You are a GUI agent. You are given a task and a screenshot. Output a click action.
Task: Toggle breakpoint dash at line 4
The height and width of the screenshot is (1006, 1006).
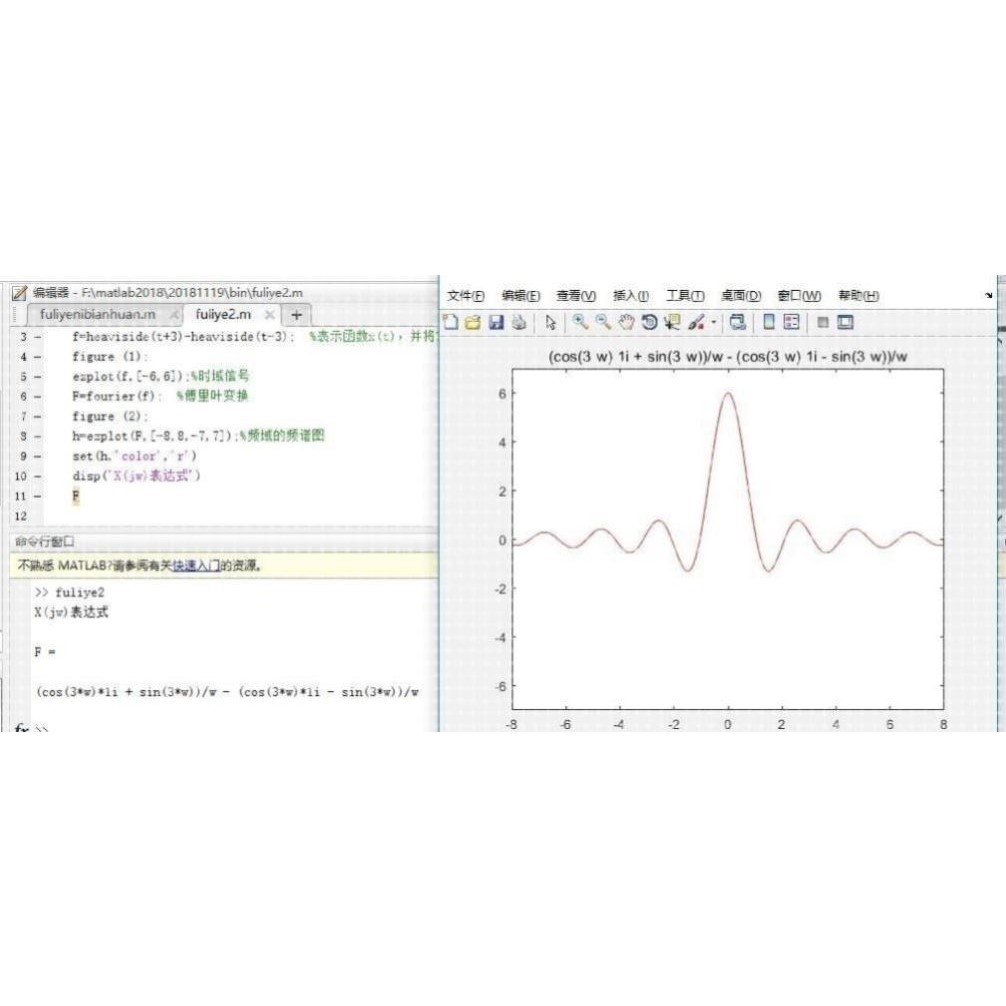[x=38, y=357]
